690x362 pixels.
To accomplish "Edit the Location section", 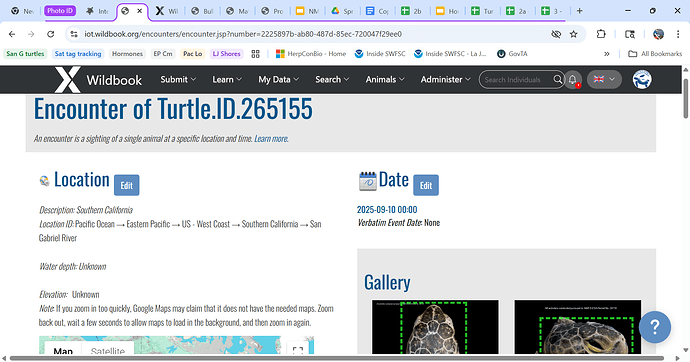I will pos(127,185).
